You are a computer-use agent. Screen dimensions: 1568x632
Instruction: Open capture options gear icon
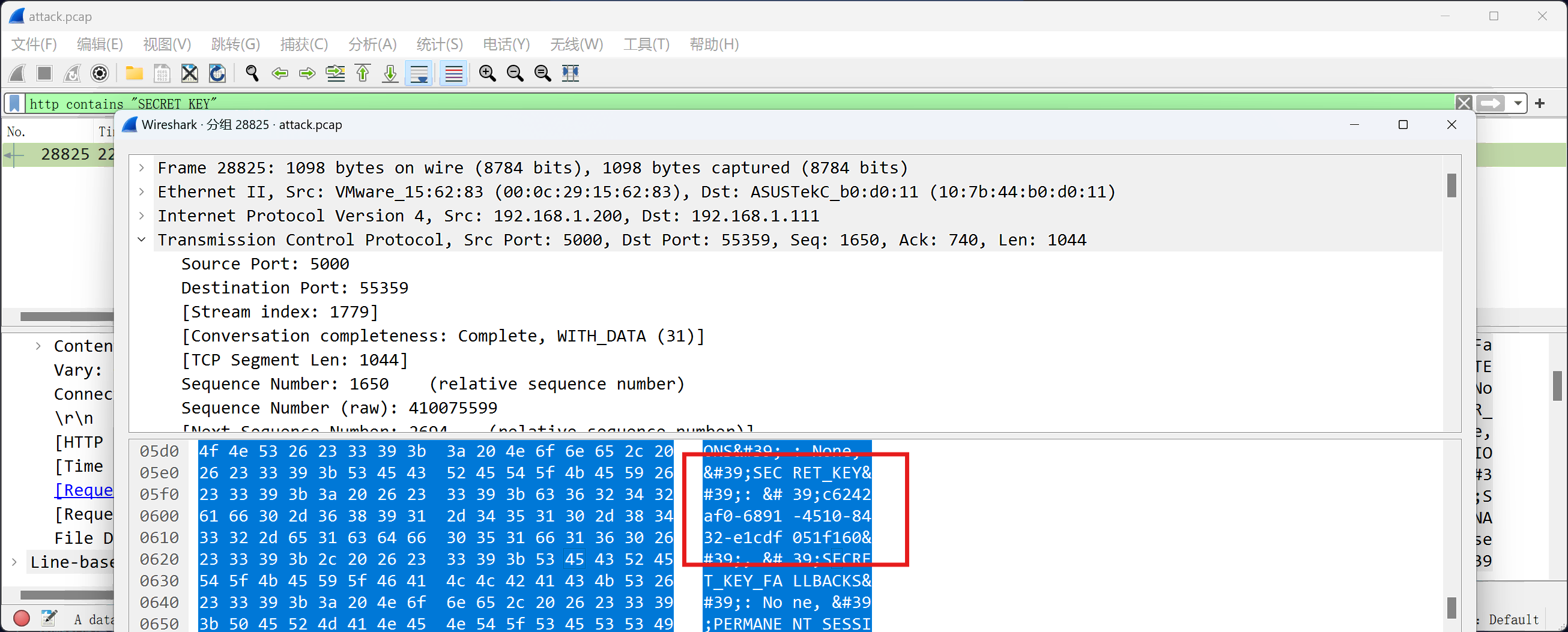(100, 74)
